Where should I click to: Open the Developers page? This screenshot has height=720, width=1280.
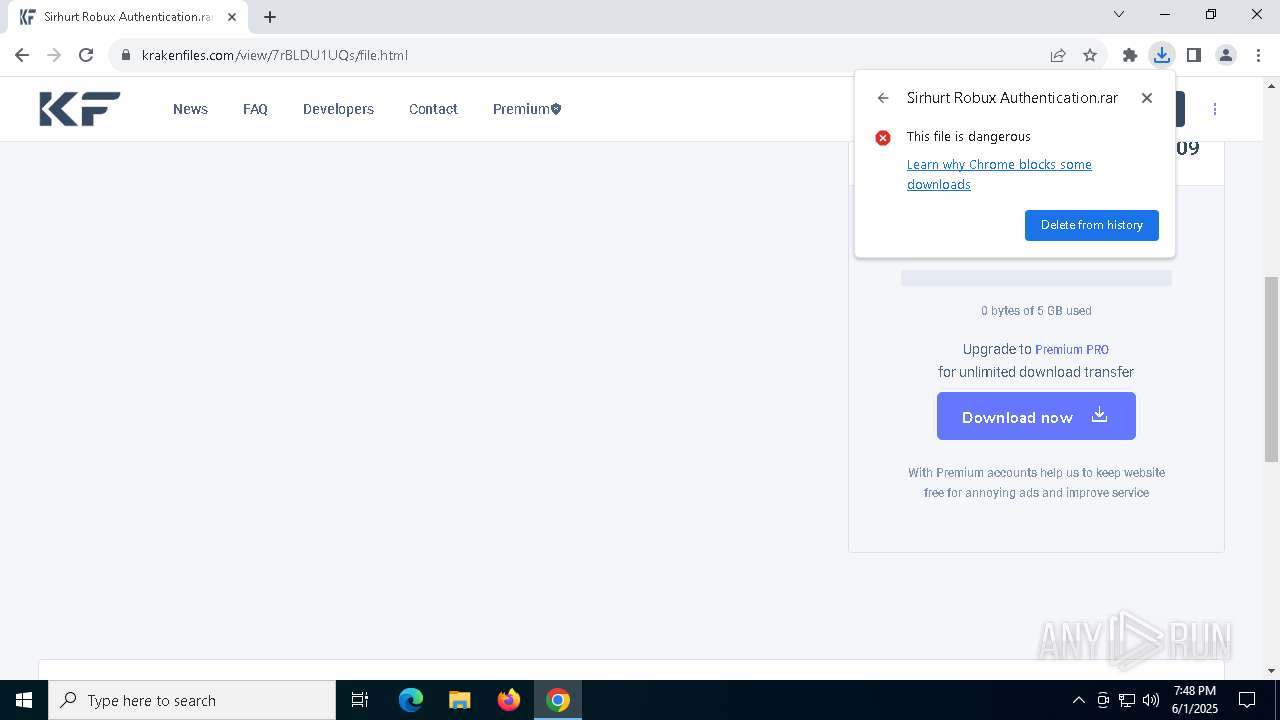338,109
